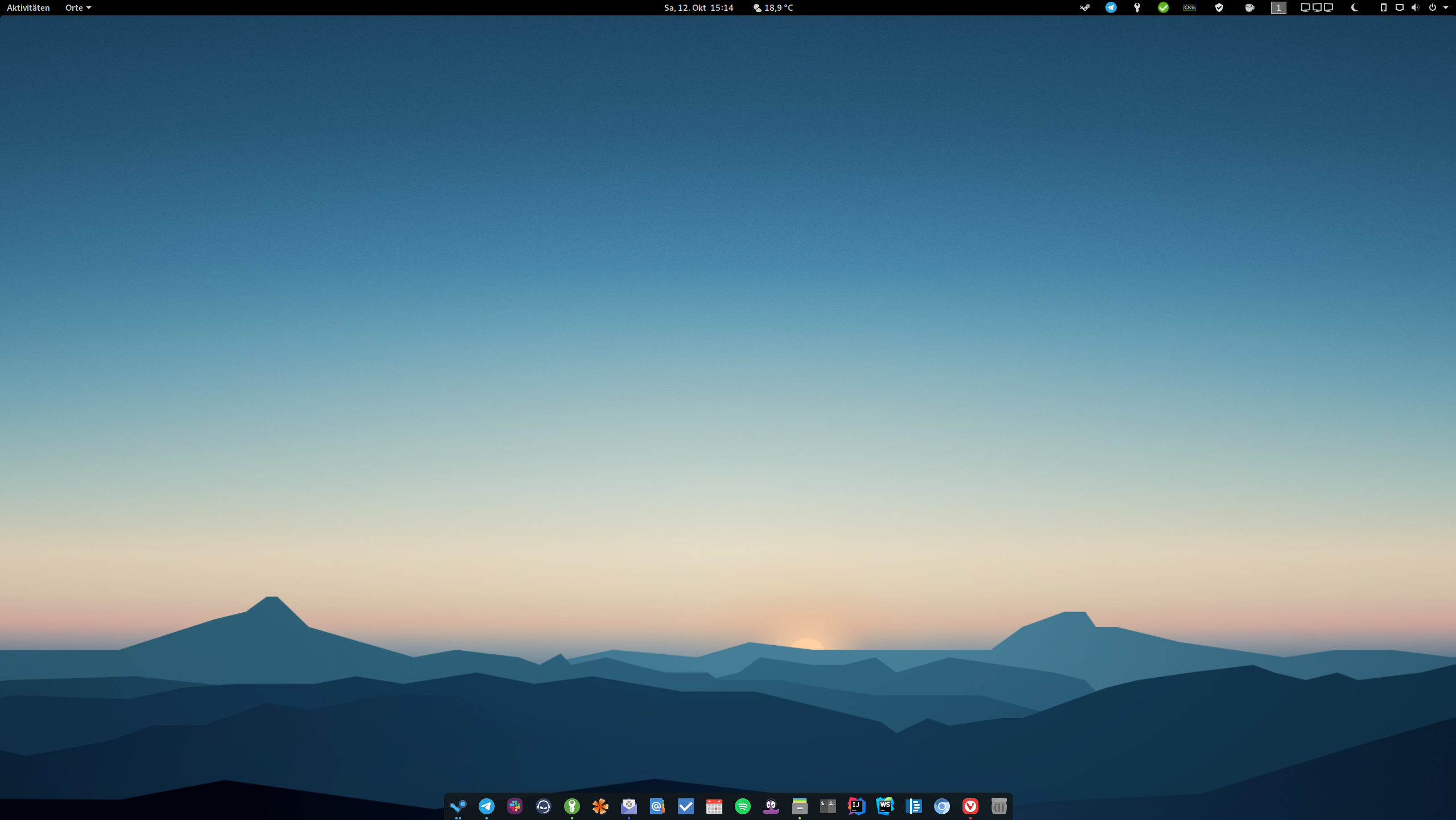This screenshot has height=820, width=1456.
Task: Launch Spotify from the dock
Action: 742,806
